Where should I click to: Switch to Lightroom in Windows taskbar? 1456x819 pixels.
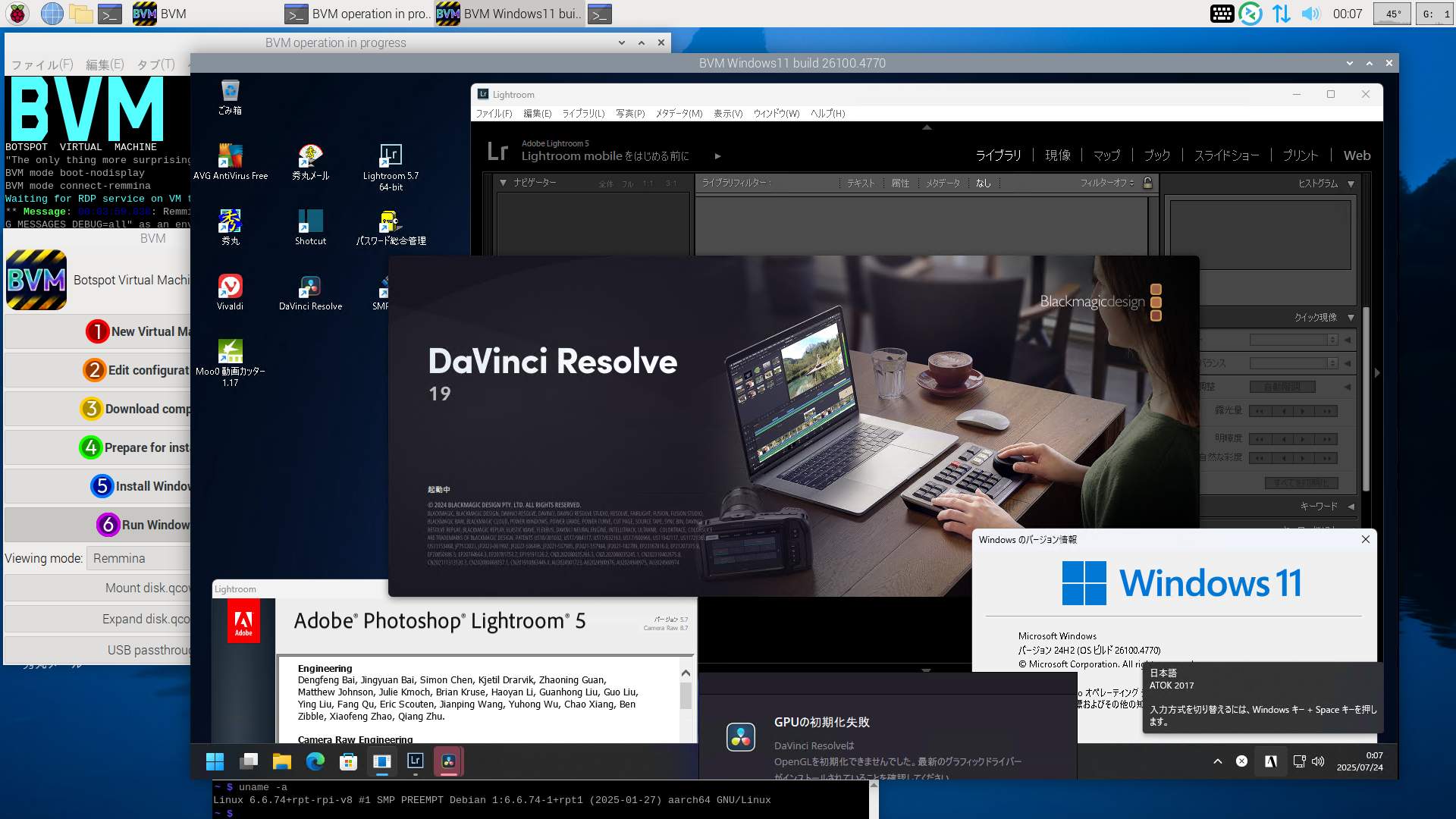(x=415, y=761)
